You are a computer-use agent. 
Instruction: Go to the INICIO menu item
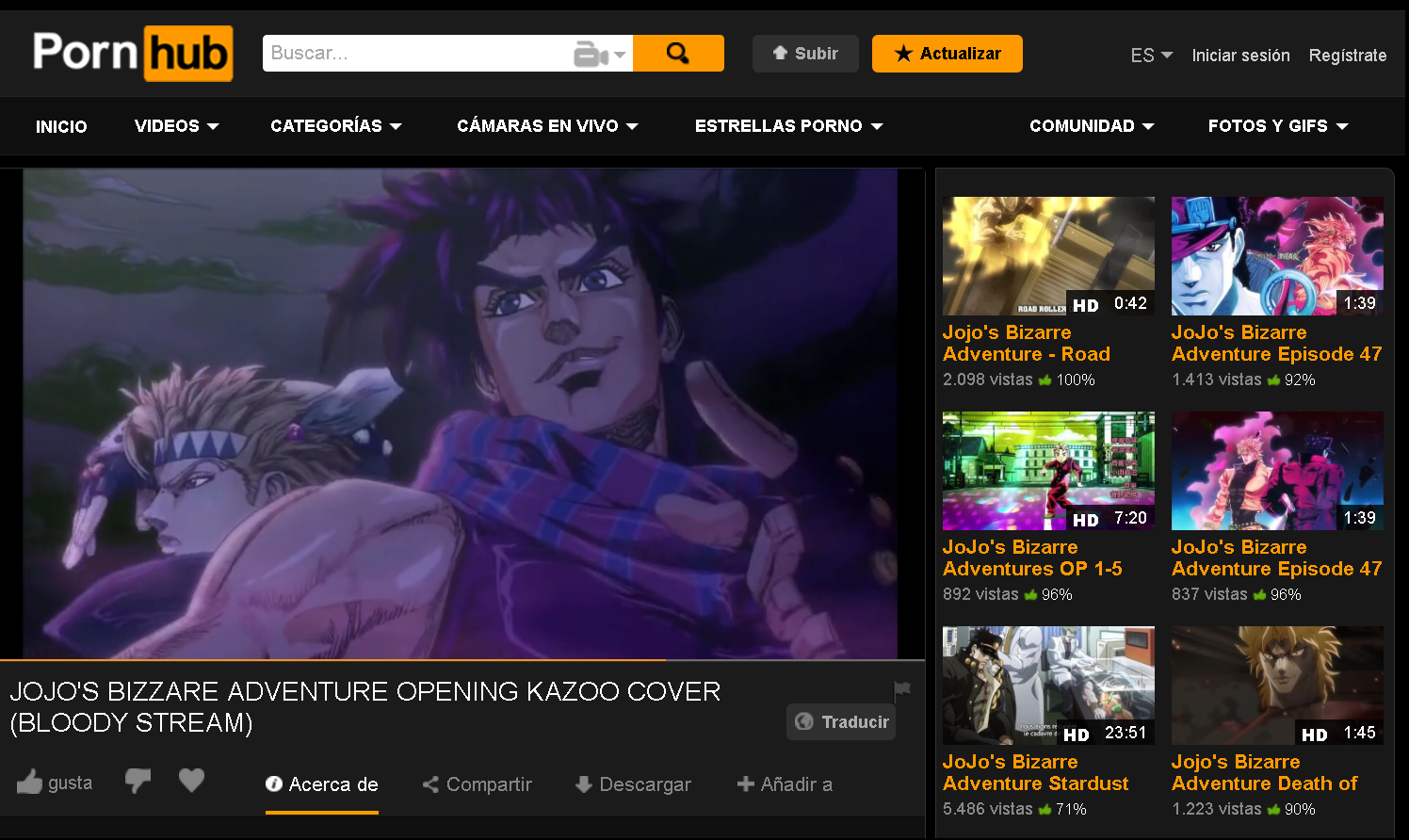coord(61,126)
